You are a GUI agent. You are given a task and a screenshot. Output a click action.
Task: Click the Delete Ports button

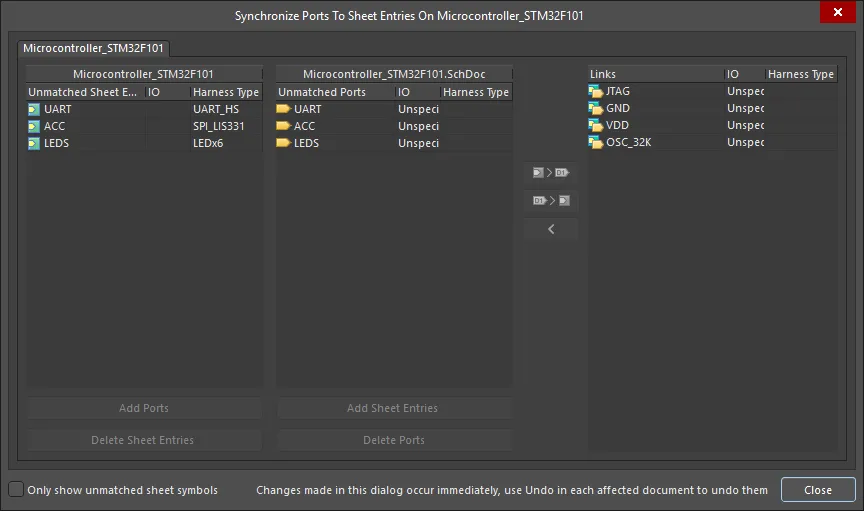pos(393,440)
